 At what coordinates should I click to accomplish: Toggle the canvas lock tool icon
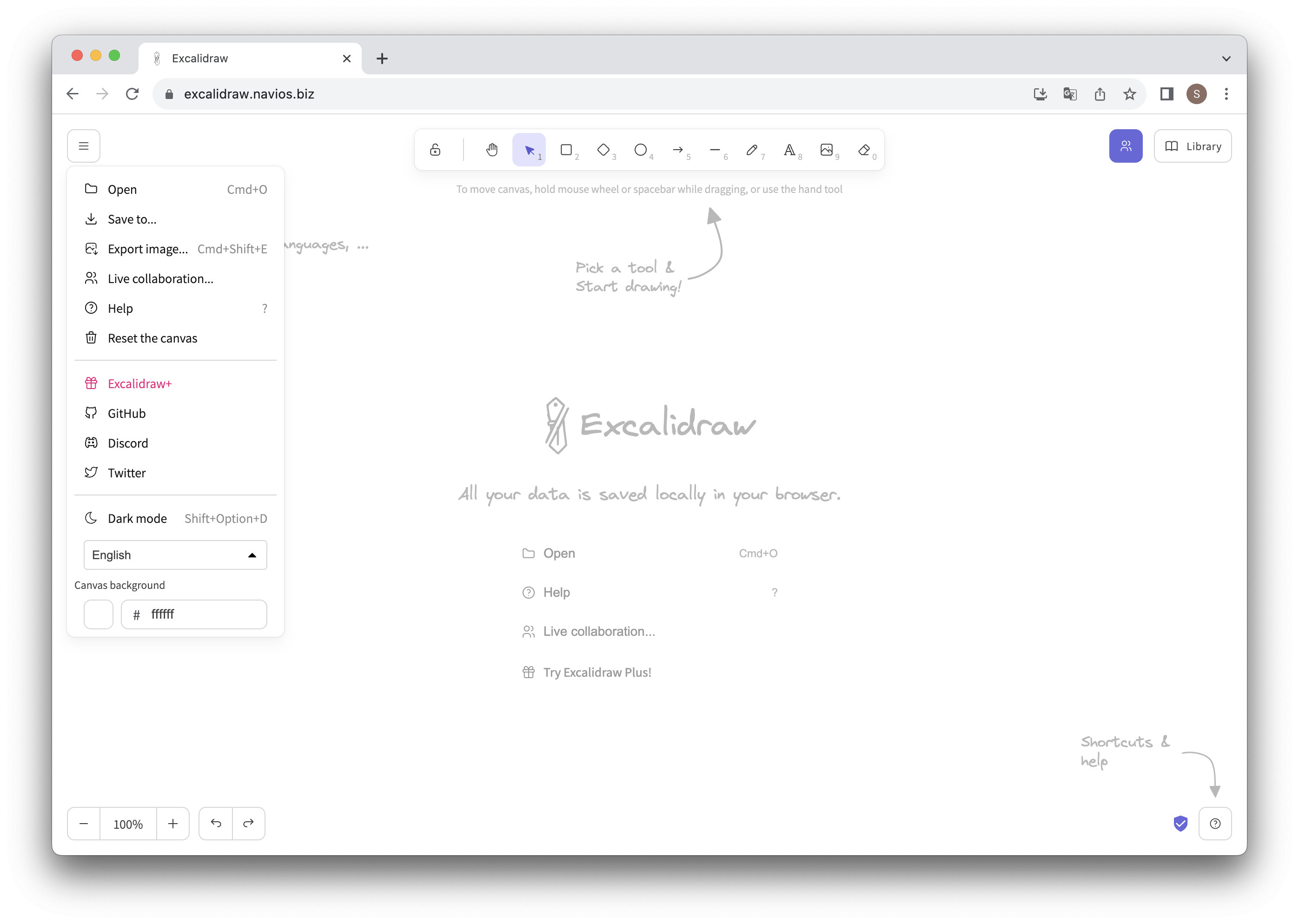(x=435, y=150)
